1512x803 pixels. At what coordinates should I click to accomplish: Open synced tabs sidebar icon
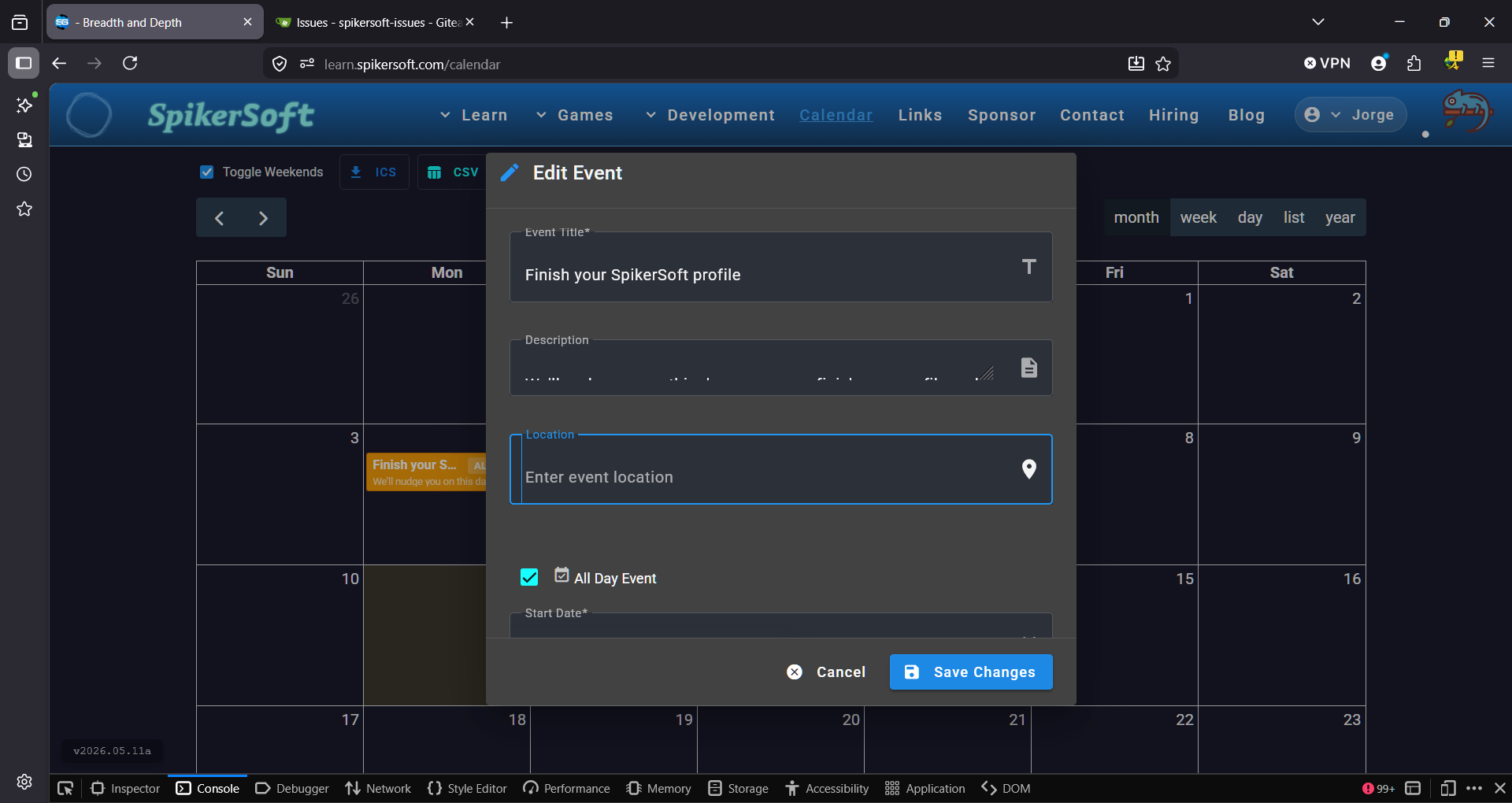tap(24, 139)
